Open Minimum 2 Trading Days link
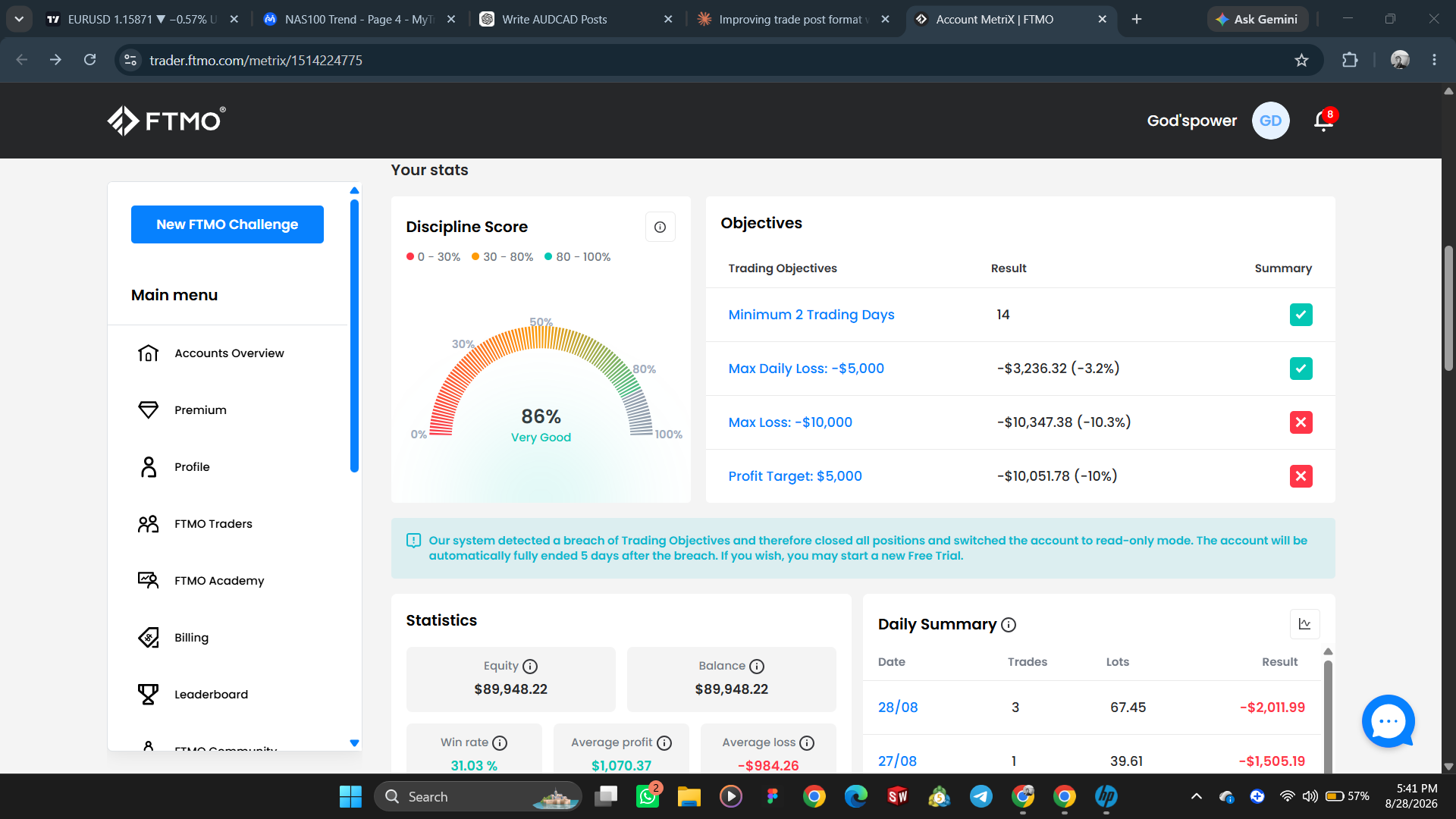Image resolution: width=1456 pixels, height=819 pixels. pos(811,315)
